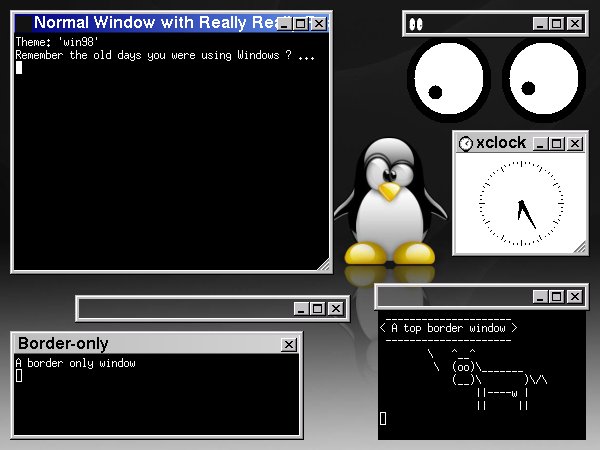Close the empty-titled window above Border-only

(336, 308)
